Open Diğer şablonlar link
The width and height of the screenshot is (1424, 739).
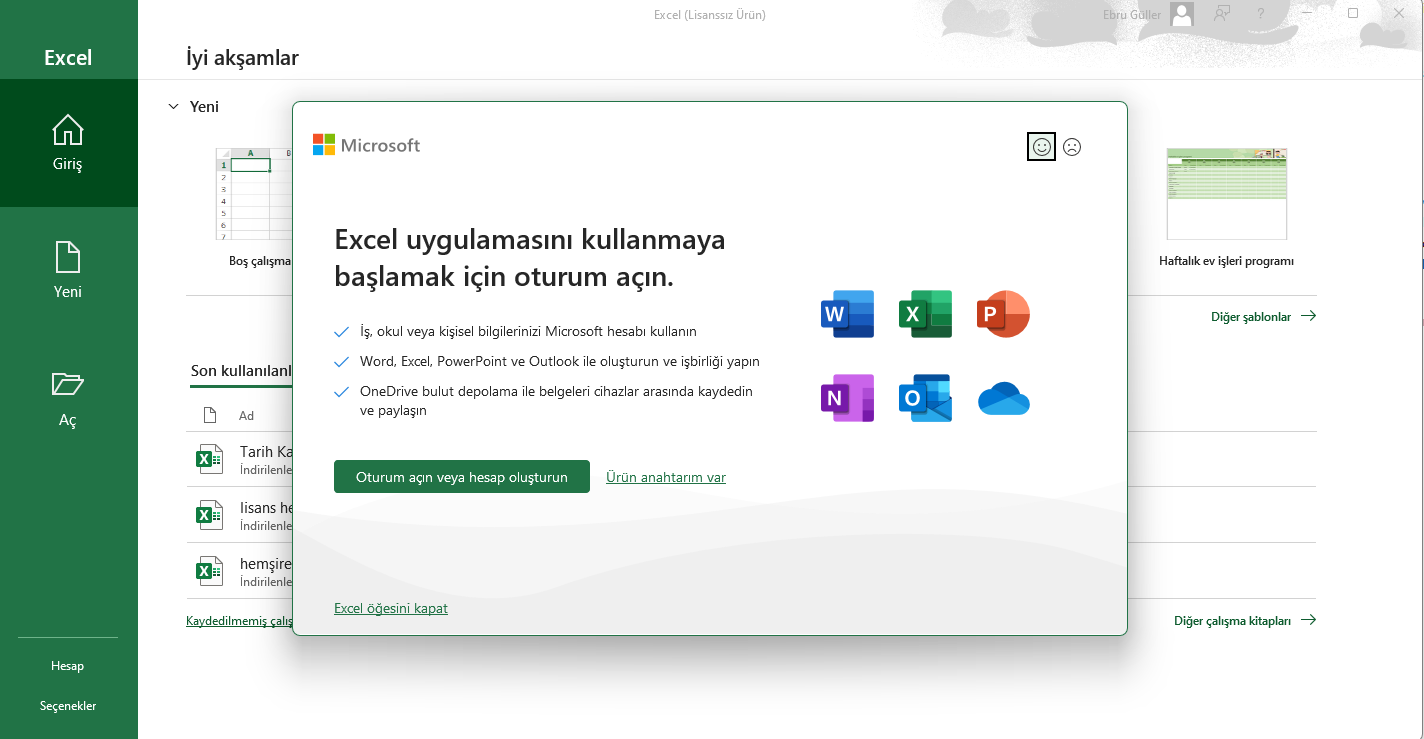point(1263,316)
